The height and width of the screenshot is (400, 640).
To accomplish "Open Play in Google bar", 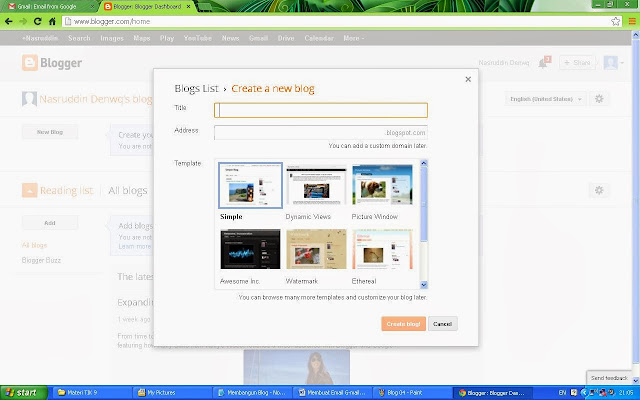I will click(x=167, y=38).
